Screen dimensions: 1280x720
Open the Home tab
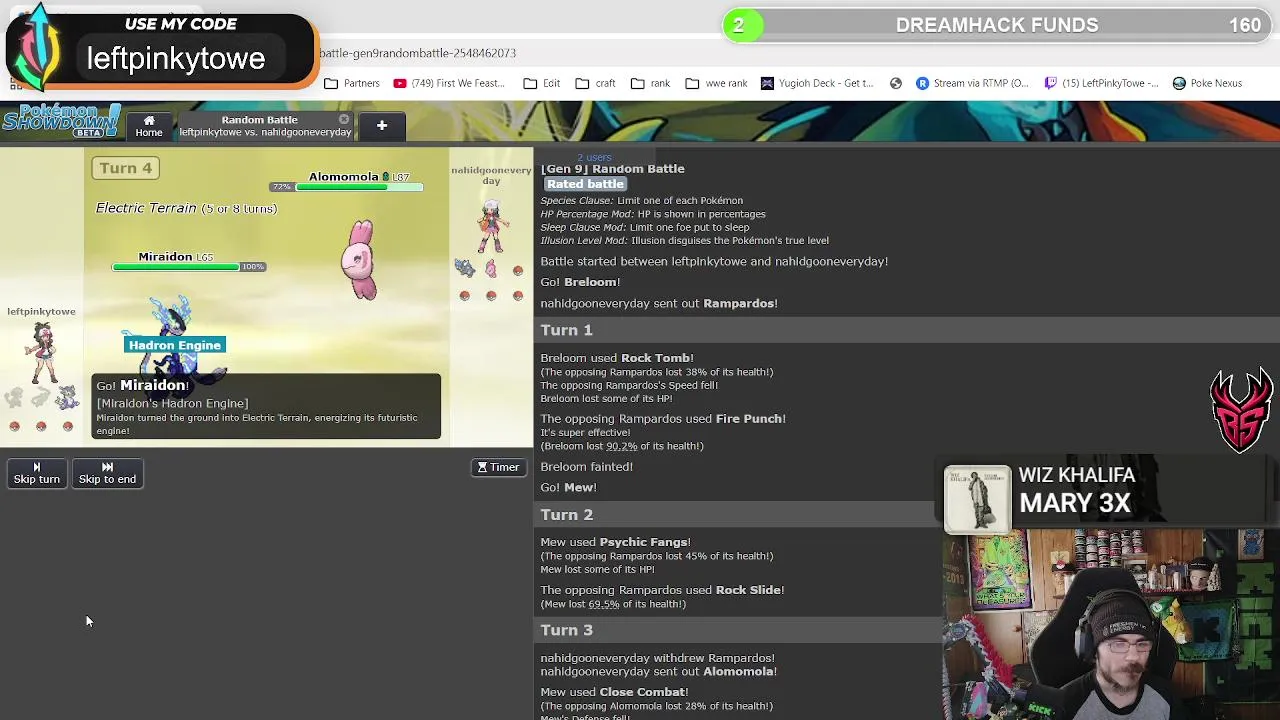pos(149,126)
